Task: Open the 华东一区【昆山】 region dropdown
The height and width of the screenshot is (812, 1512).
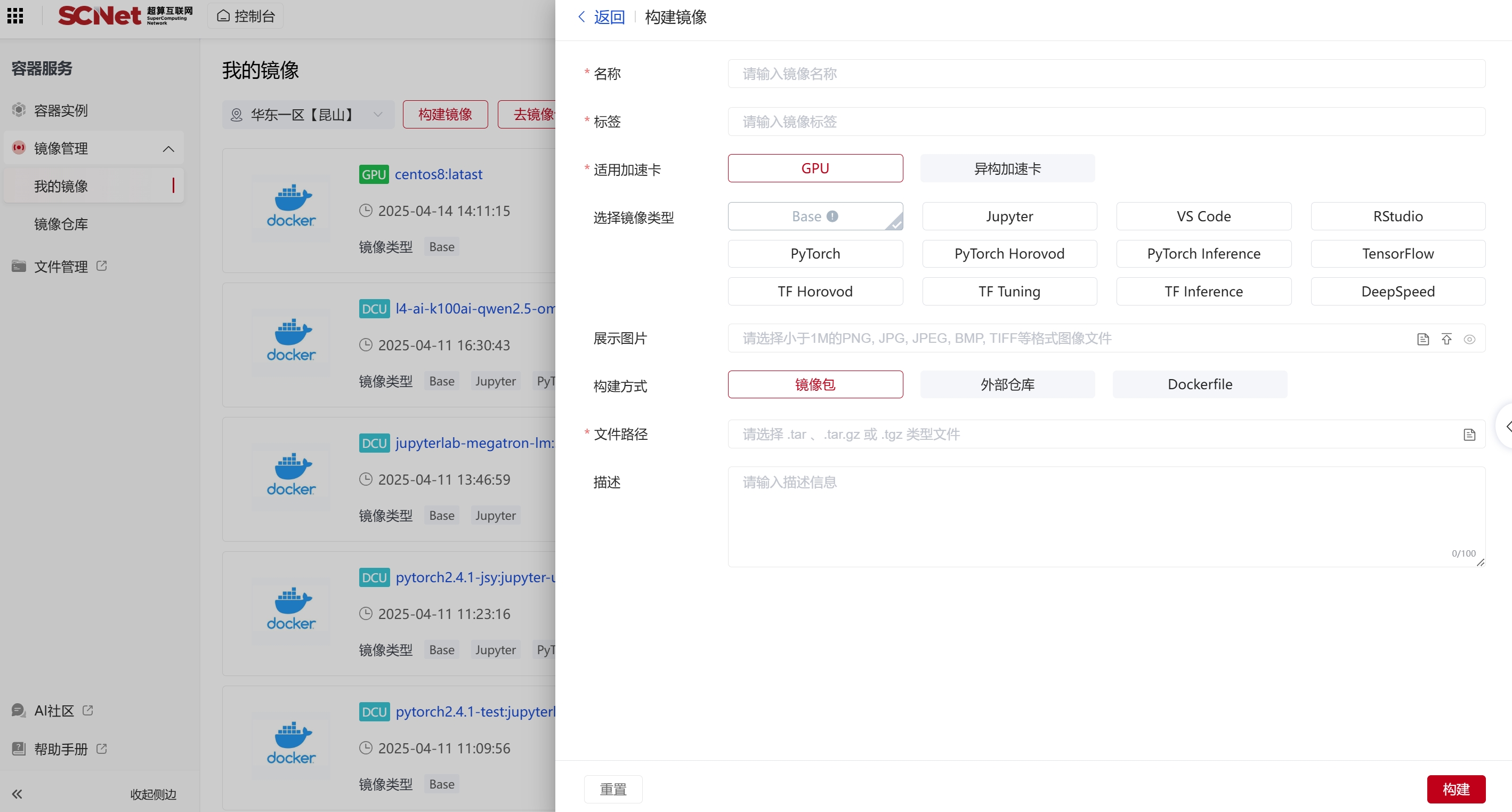Action: 308,115
